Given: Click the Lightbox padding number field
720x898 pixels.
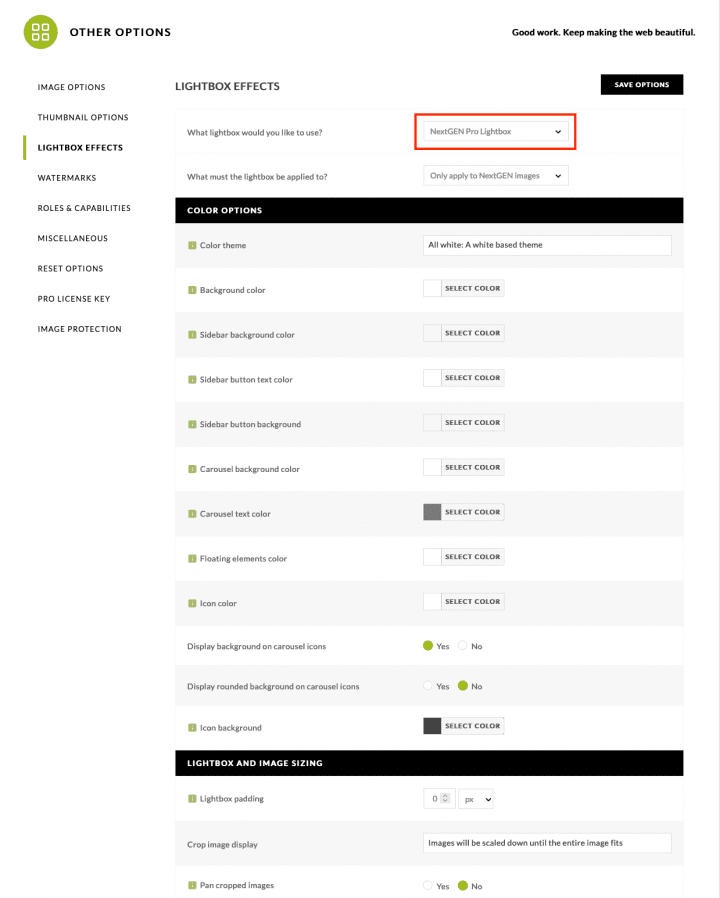Looking at the screenshot, I should point(439,798).
